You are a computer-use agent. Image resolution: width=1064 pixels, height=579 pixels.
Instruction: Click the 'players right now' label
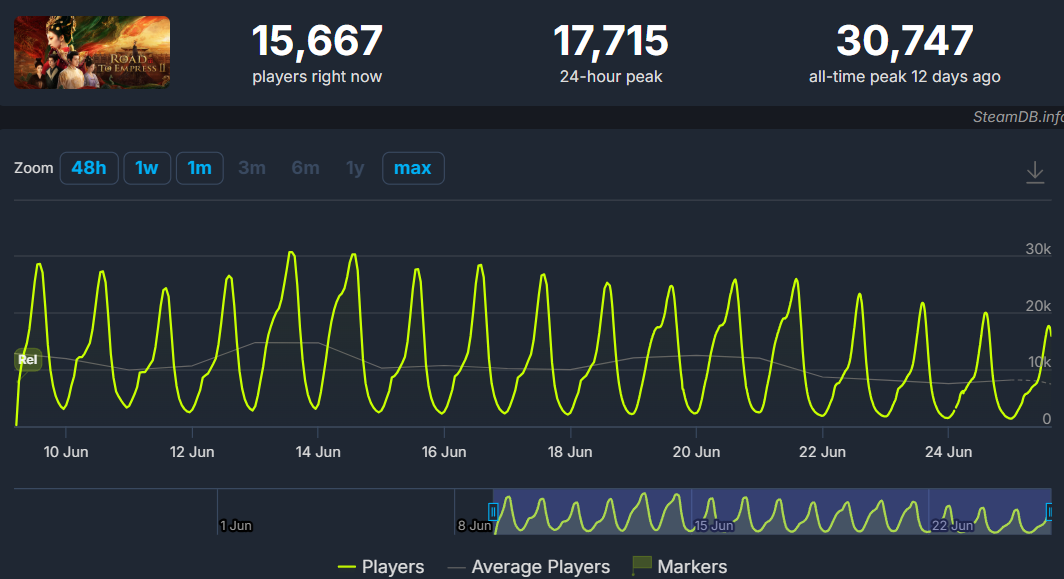317,77
